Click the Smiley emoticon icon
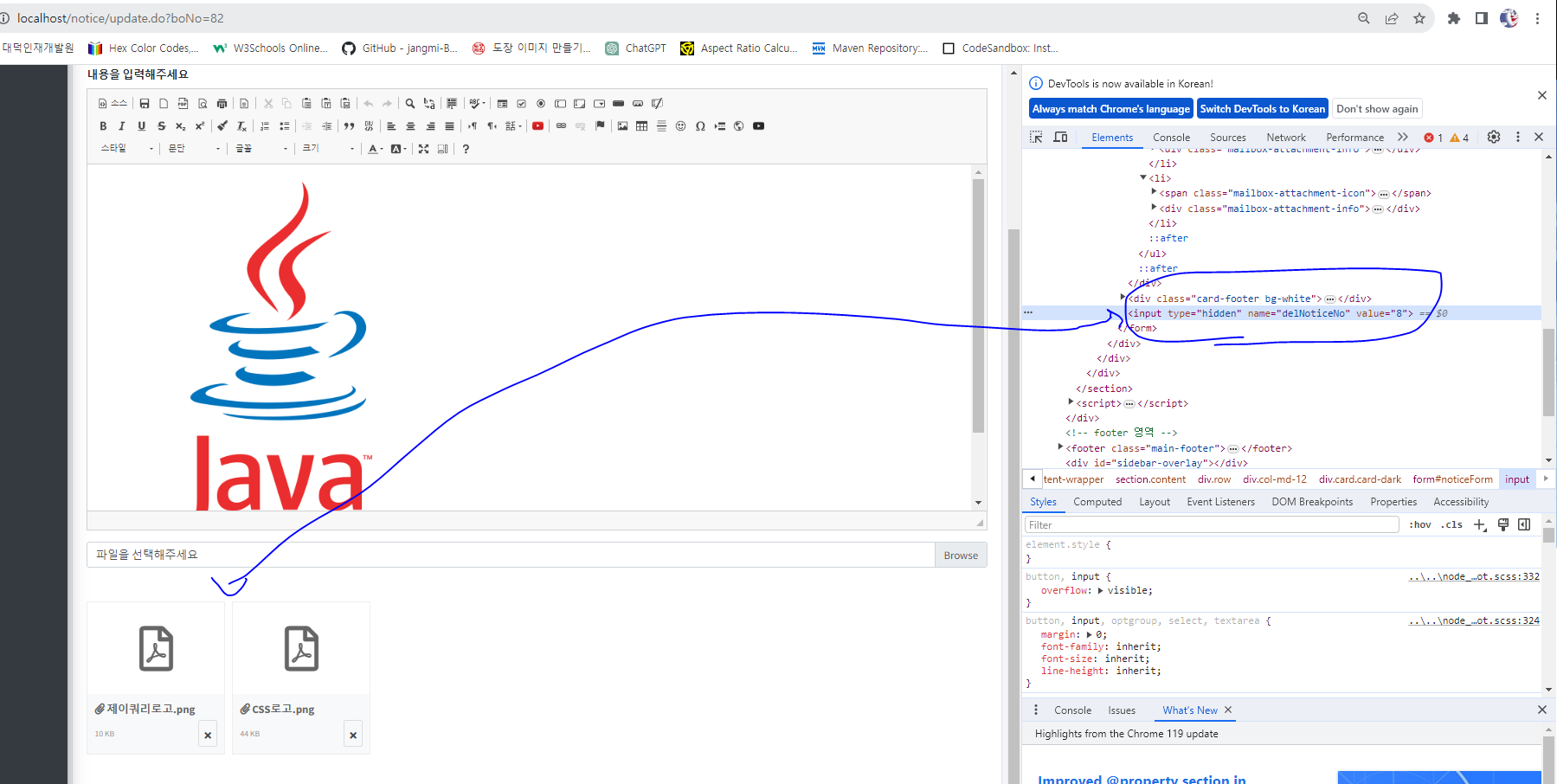The width and height of the screenshot is (1557, 784). 680,126
